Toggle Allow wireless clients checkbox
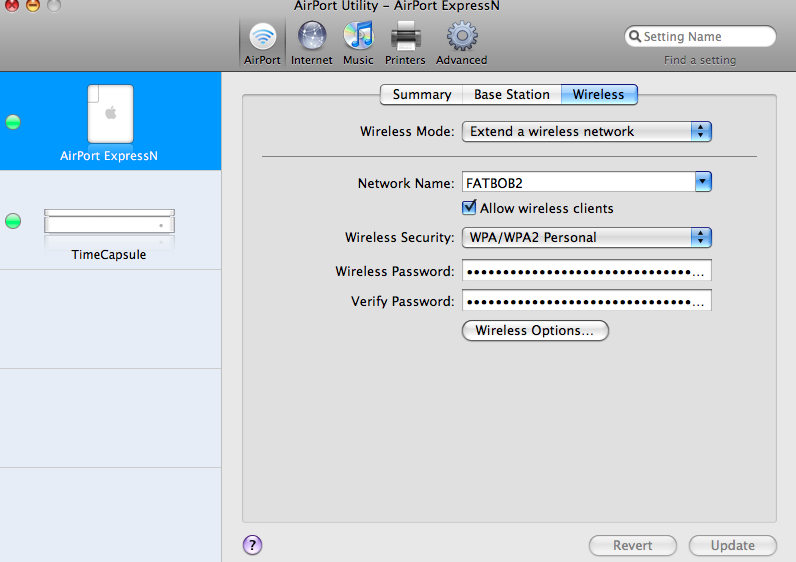This screenshot has height=562, width=796. [469, 208]
